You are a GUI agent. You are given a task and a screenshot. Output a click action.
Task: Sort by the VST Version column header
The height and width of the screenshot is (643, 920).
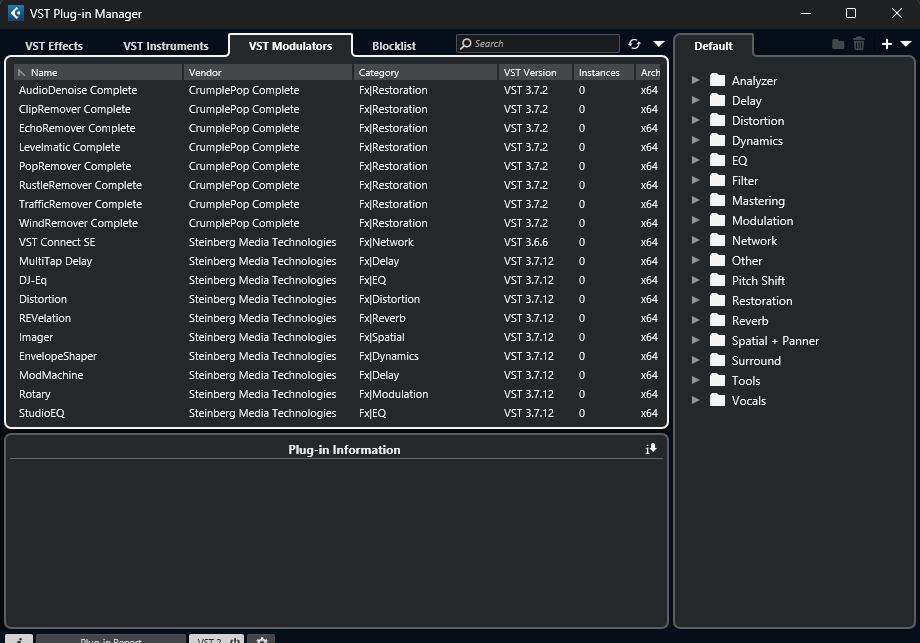tap(536, 72)
